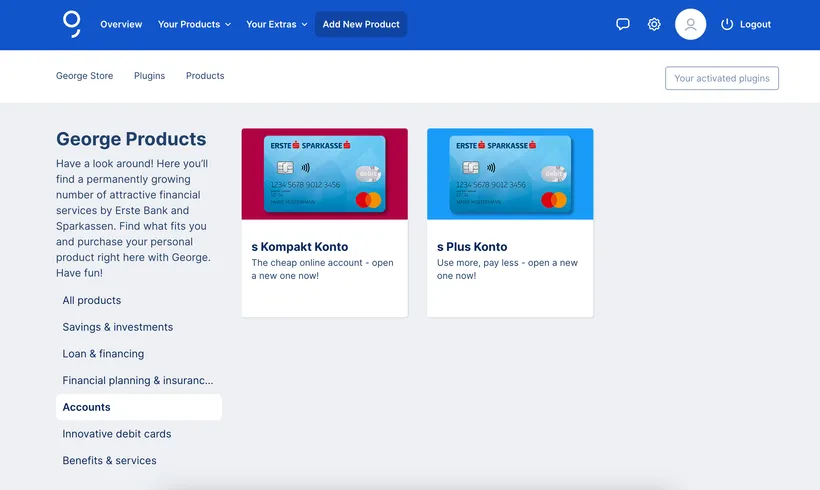Click the George logo icon
Screen dimensions: 820x490
72,25
